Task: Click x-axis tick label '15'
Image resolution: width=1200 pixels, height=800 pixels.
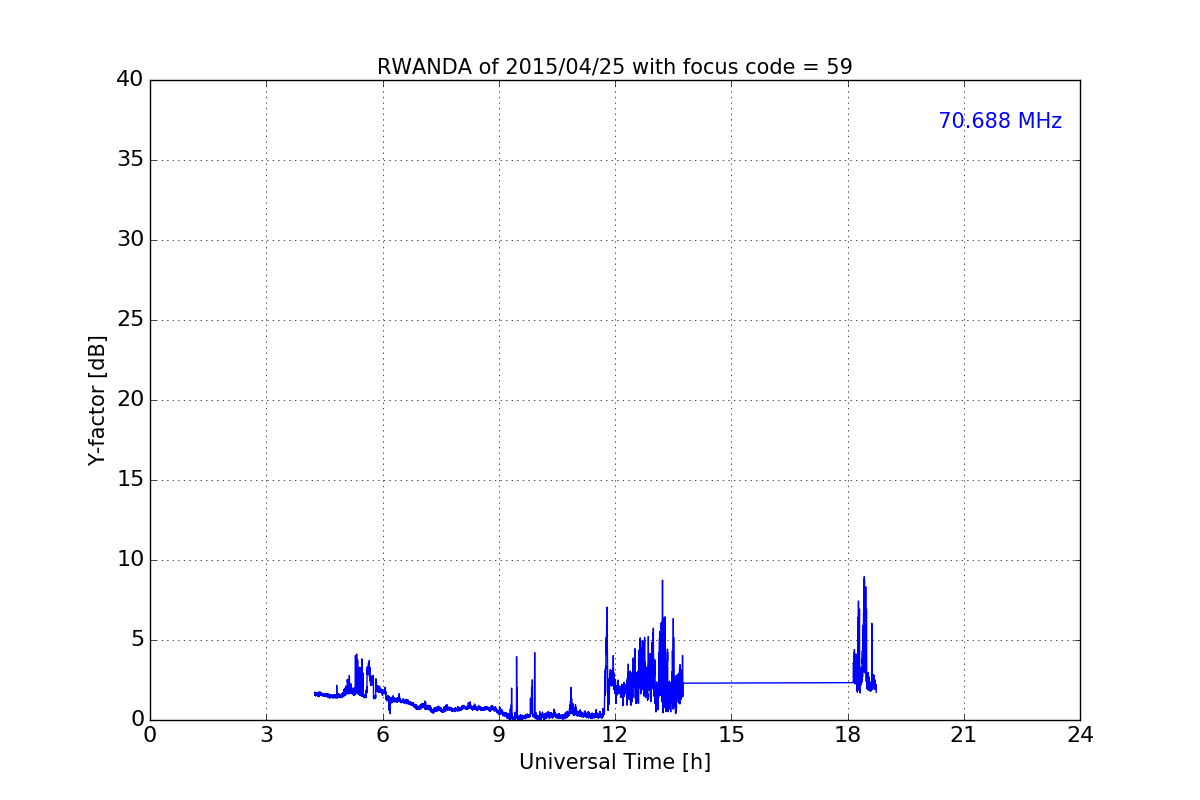Action: 731,734
